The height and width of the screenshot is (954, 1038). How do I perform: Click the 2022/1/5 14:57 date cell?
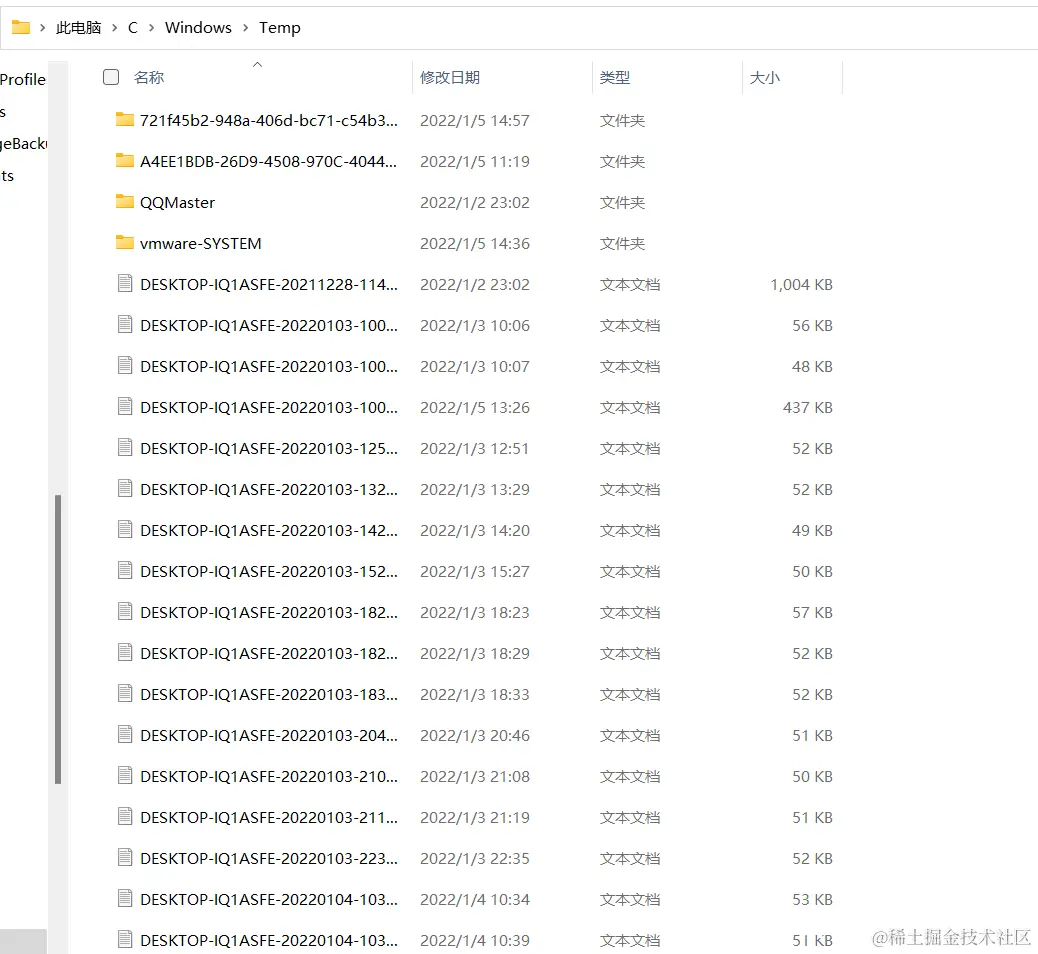point(475,120)
